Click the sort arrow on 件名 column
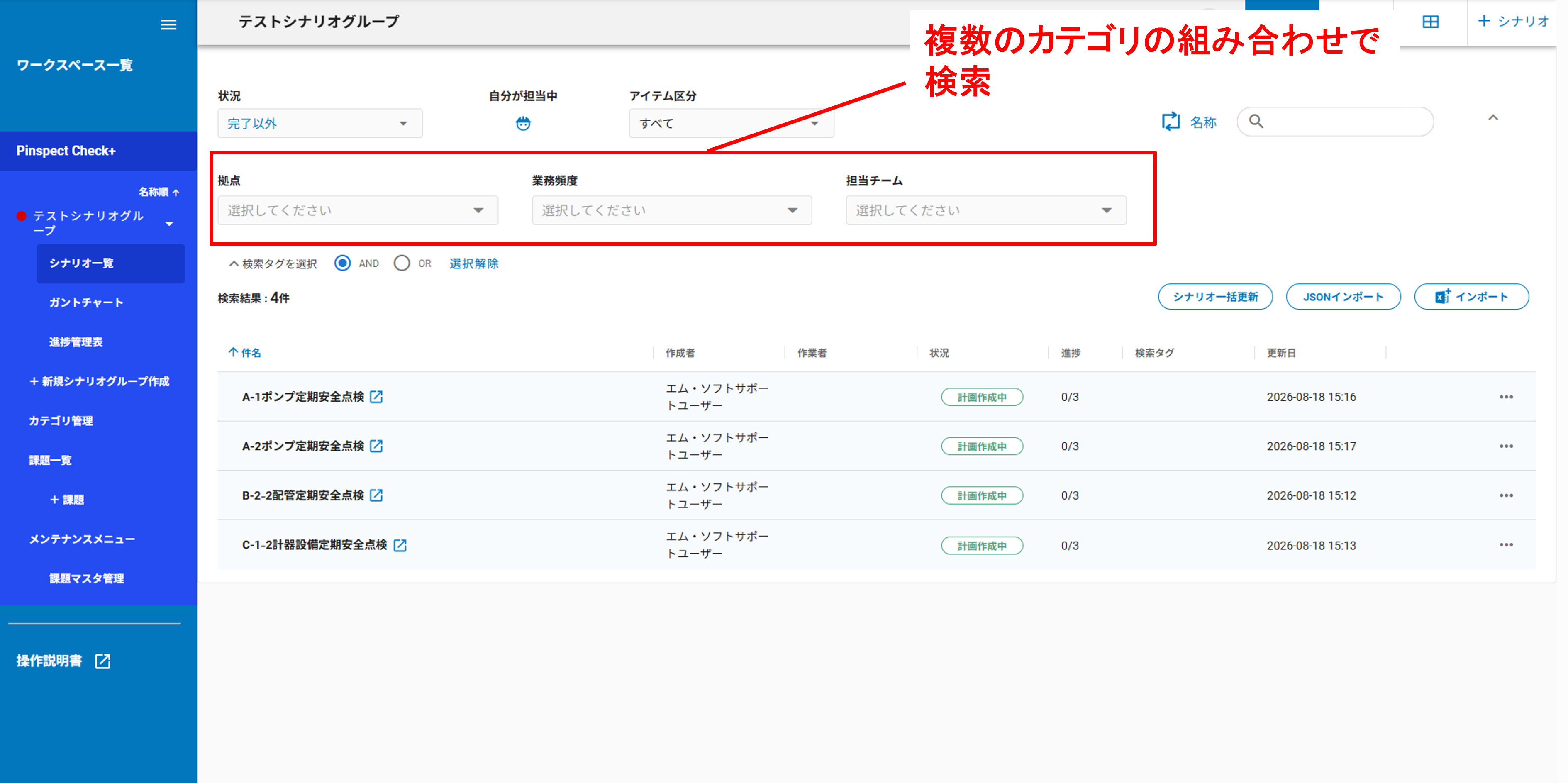The width and height of the screenshot is (1568, 783). coord(233,353)
